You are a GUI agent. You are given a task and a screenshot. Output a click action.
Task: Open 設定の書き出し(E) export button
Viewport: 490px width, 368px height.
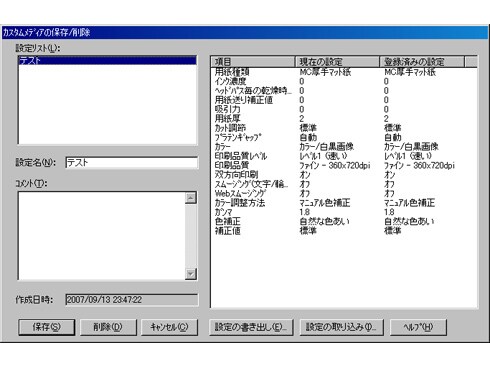click(x=251, y=327)
